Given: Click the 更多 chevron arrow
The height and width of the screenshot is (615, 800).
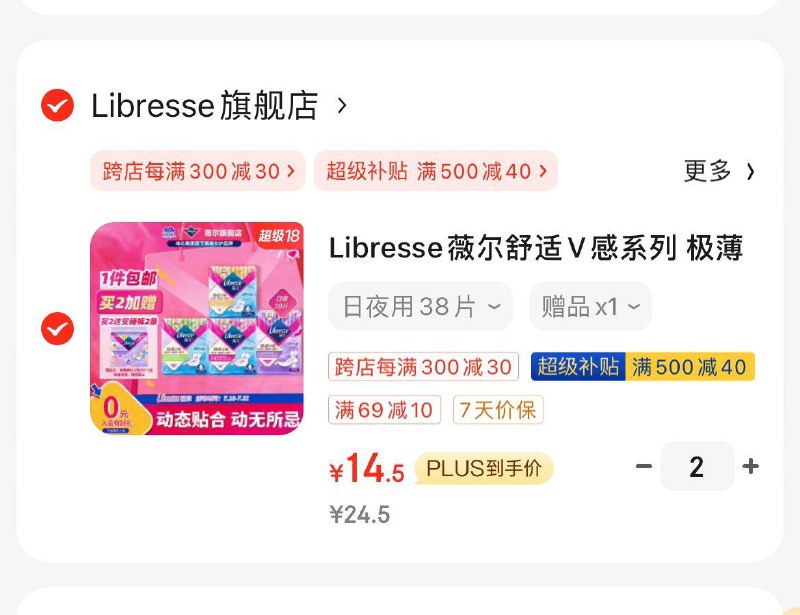Looking at the screenshot, I should coord(750,171).
